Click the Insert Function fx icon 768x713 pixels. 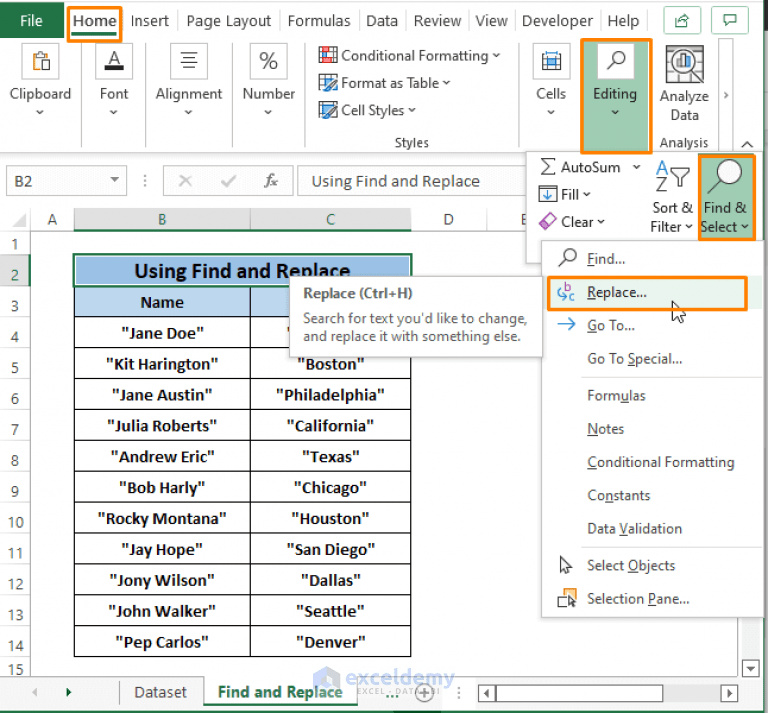click(271, 181)
